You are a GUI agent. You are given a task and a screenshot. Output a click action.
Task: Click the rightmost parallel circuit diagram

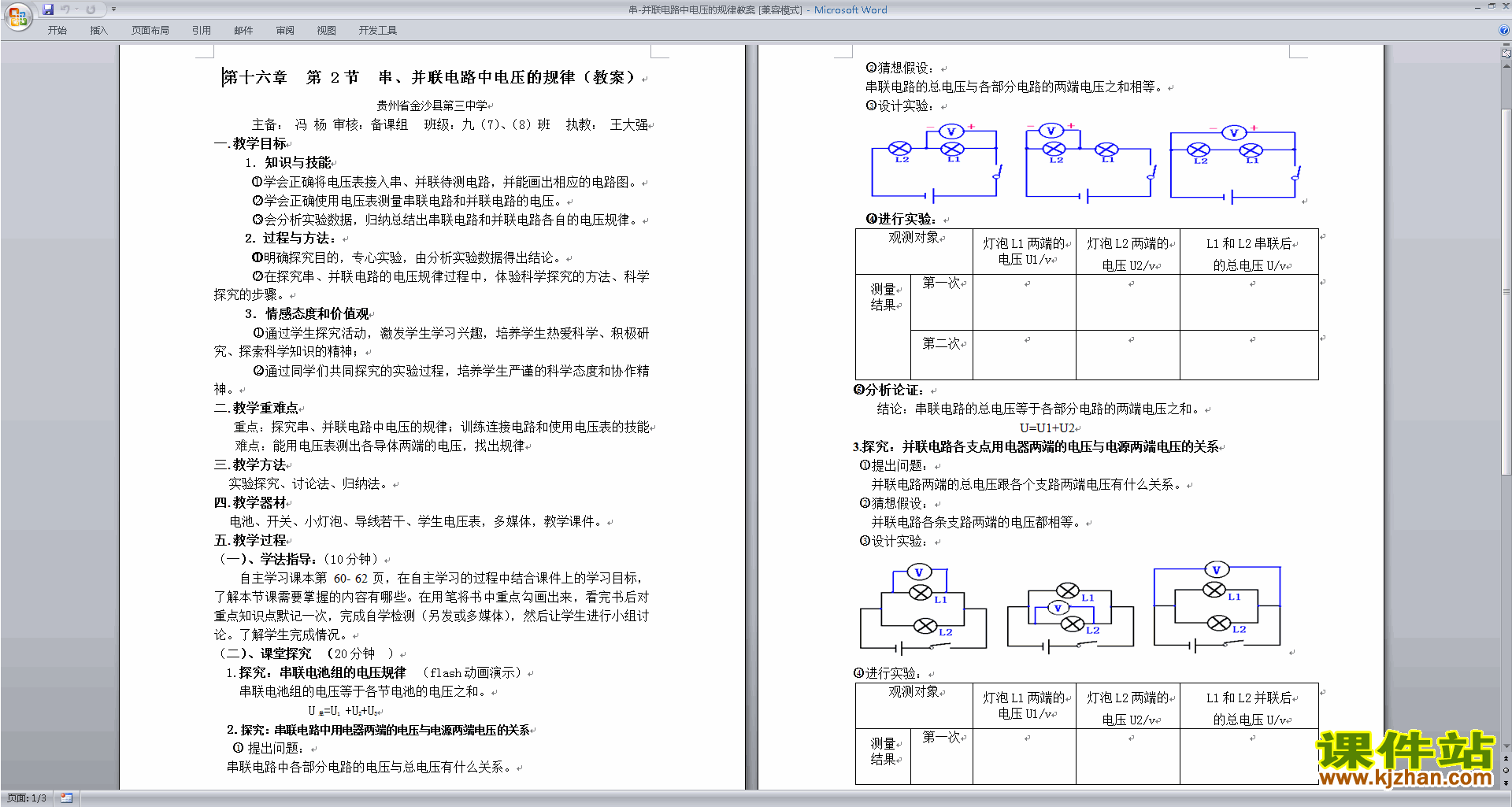pyautogui.click(x=1217, y=608)
